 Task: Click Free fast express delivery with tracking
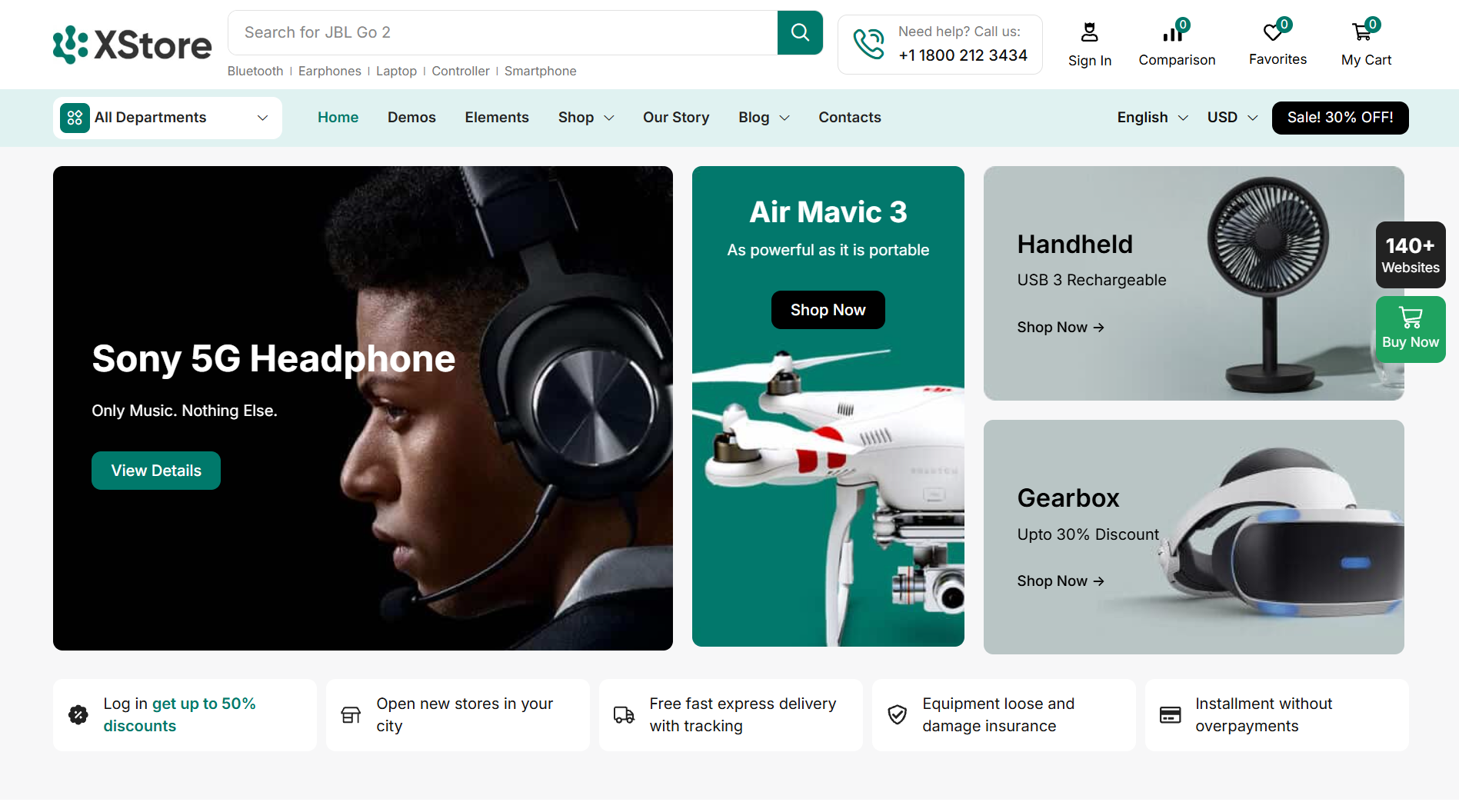pos(743,715)
